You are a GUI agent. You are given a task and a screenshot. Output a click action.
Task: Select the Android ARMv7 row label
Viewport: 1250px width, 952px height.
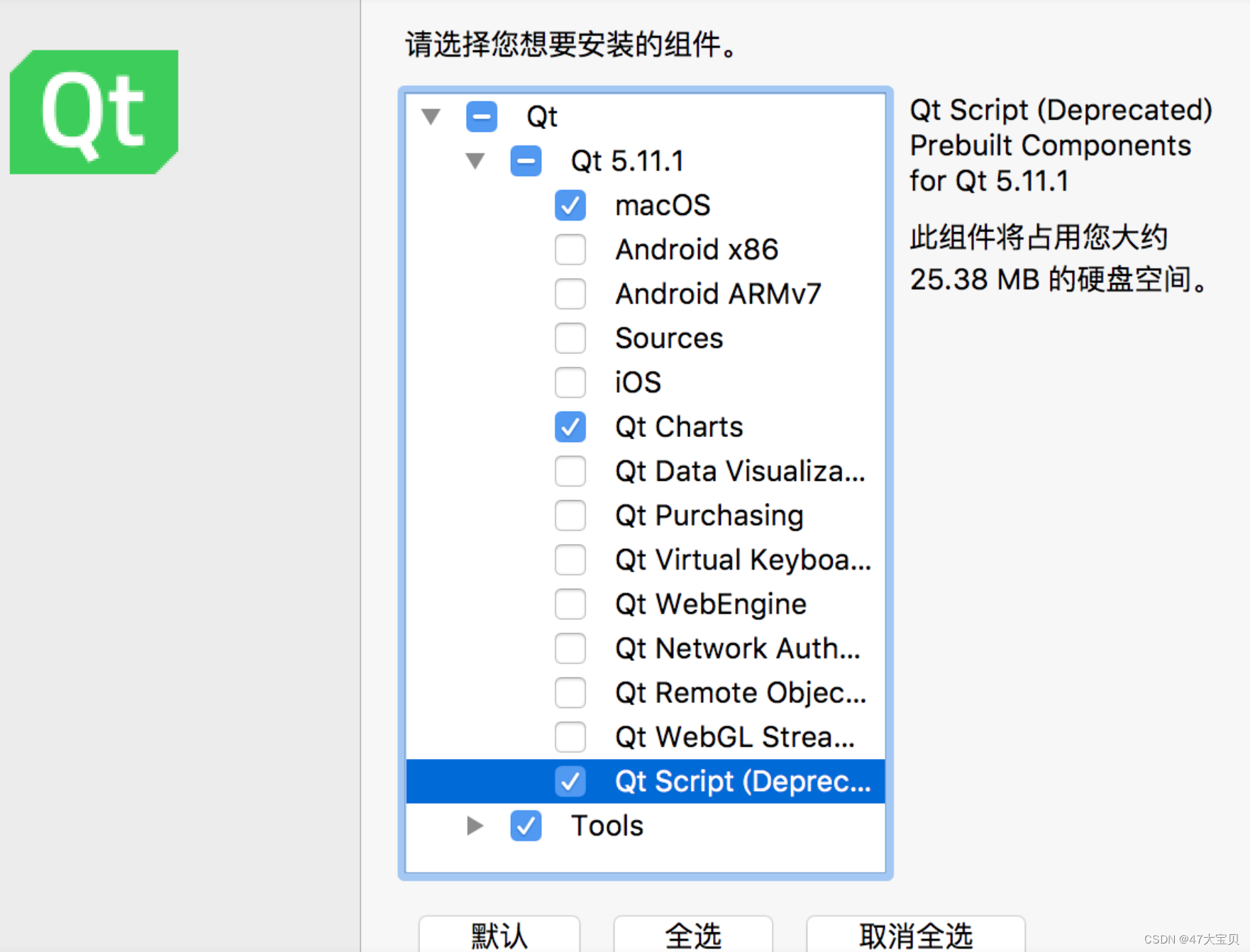[x=718, y=294]
